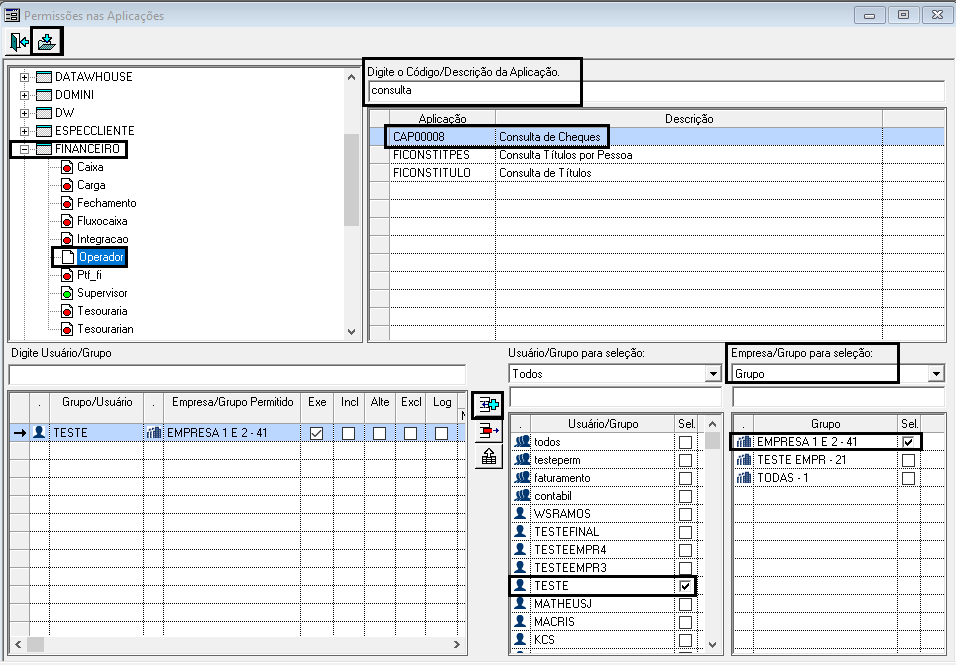This screenshot has width=956, height=665.
Task: Toggle Excl checkbox for TESTE row
Action: pos(410,433)
